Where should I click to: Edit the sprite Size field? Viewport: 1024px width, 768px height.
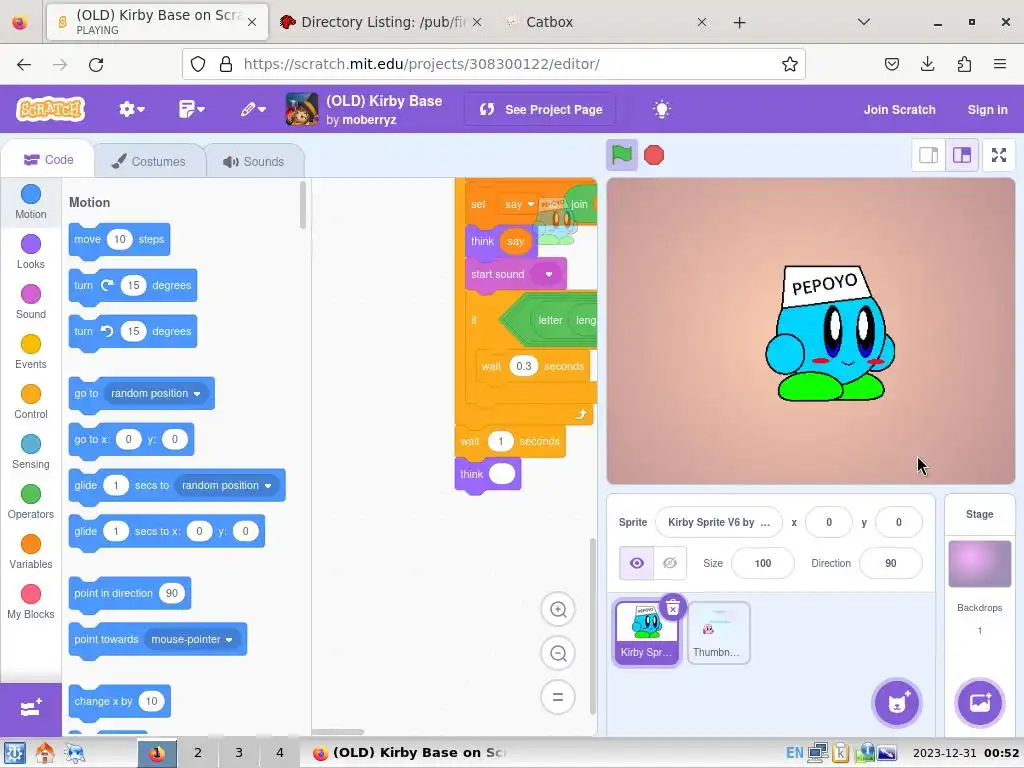763,563
